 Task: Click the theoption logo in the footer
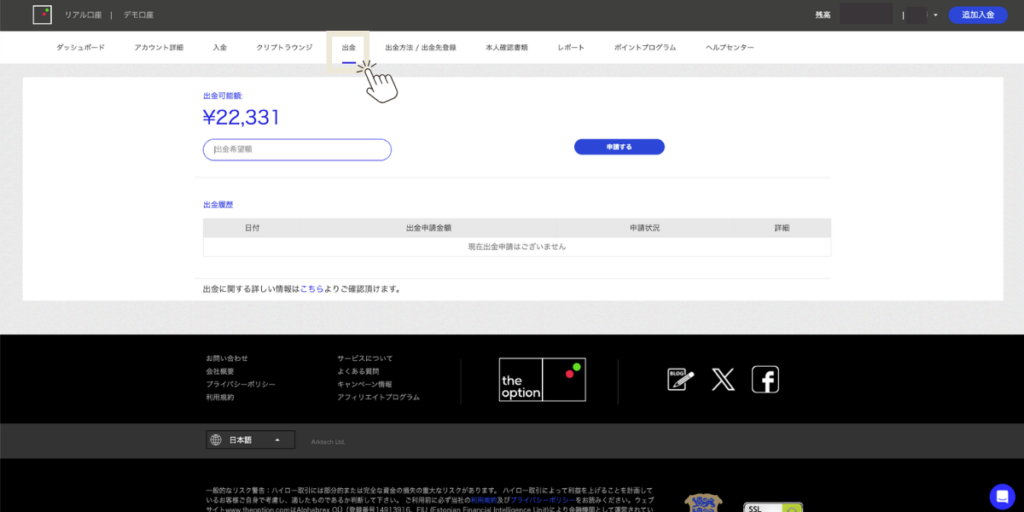click(x=542, y=380)
